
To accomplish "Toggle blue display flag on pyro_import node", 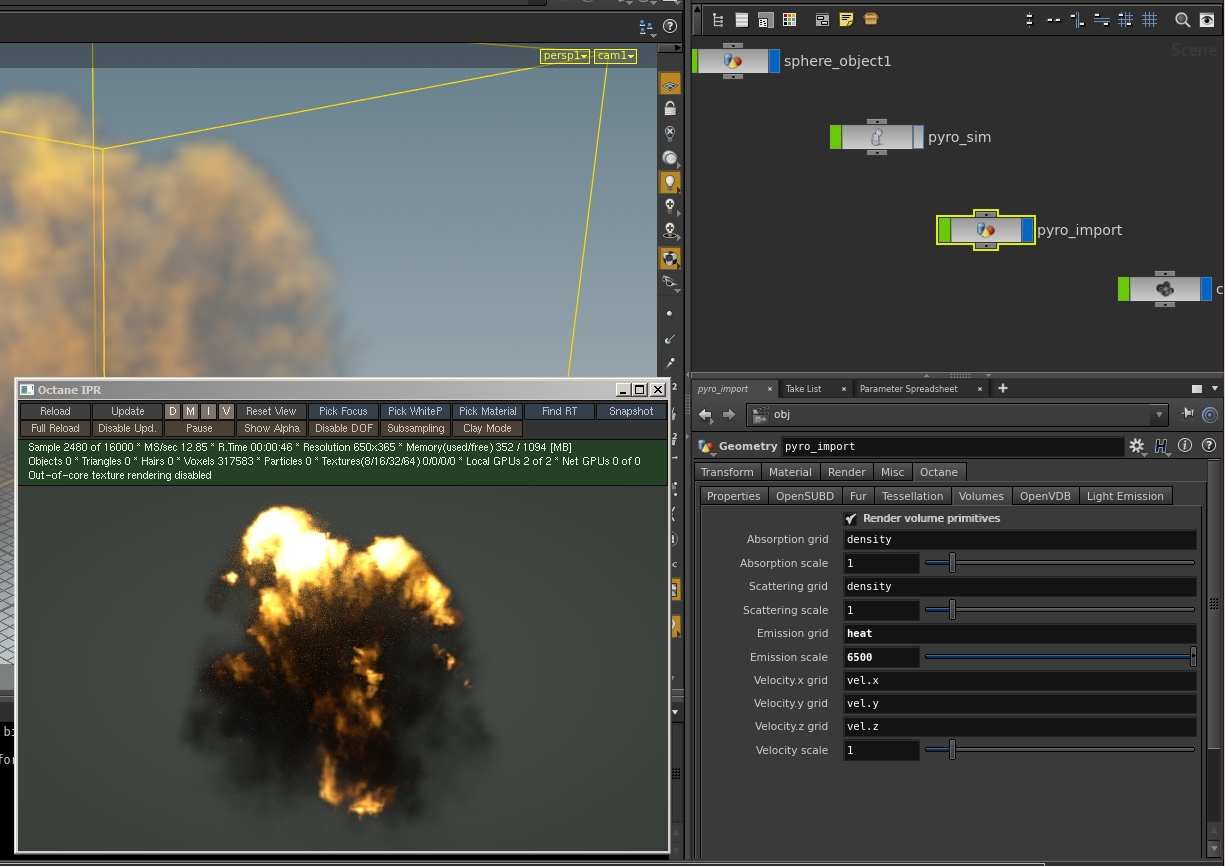I will point(1028,231).
